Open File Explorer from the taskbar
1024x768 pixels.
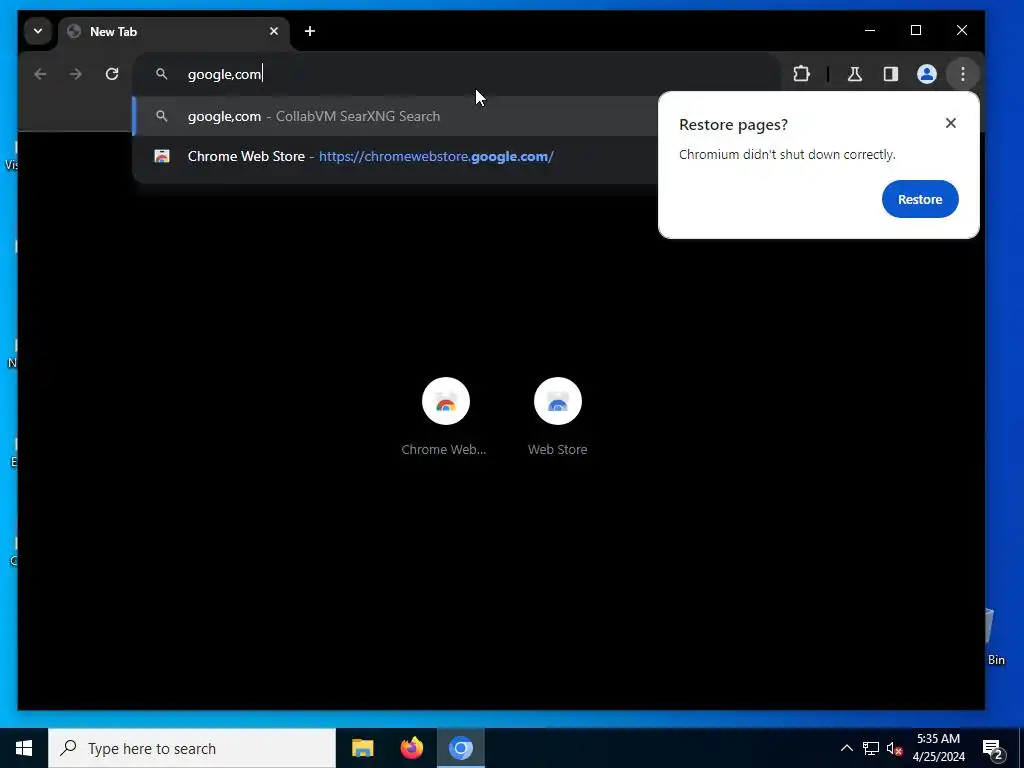[x=362, y=748]
